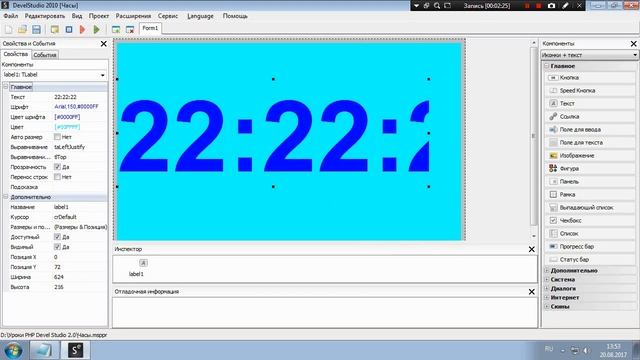
Task: Click the Цвет value color field
Action: (67, 127)
